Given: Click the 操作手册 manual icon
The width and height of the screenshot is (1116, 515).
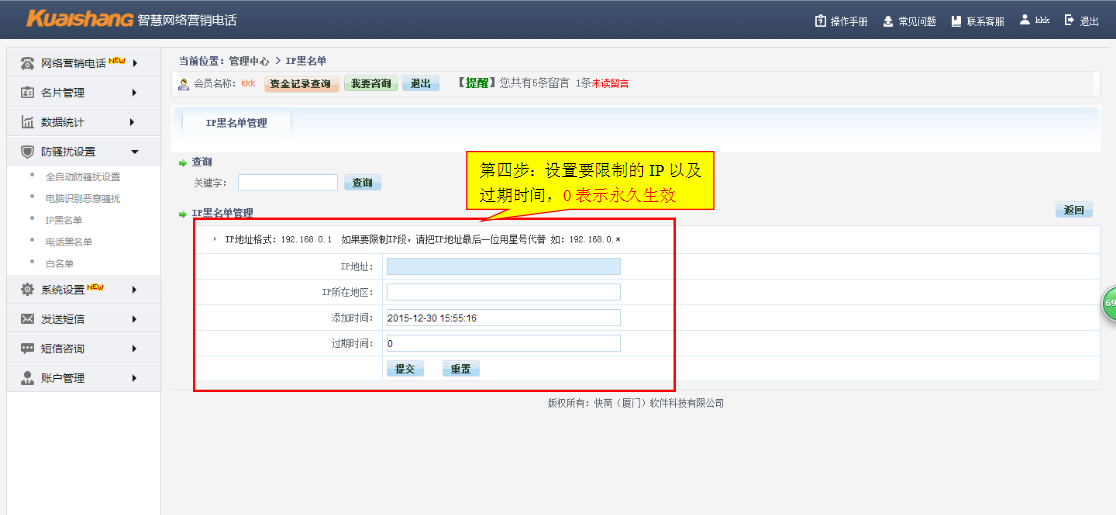Looking at the screenshot, I should coord(821,21).
